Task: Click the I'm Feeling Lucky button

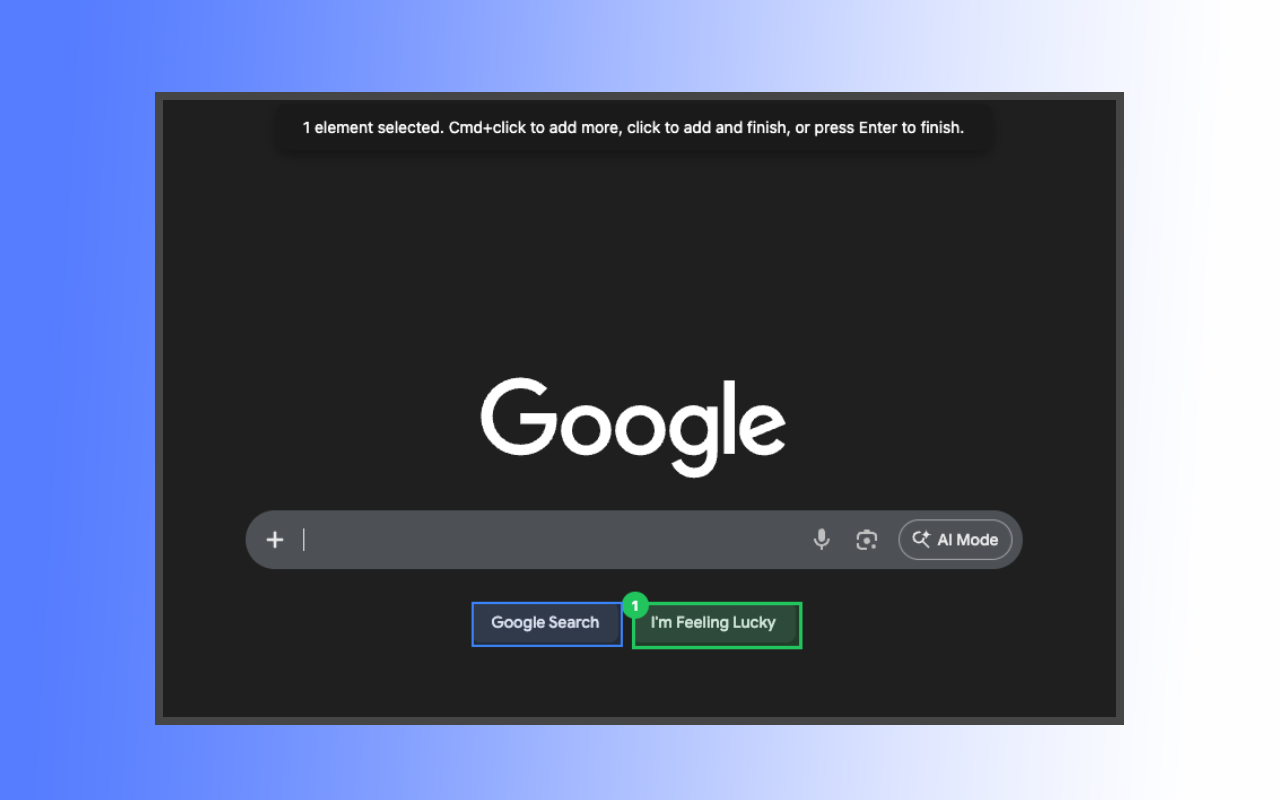Action: tap(716, 624)
